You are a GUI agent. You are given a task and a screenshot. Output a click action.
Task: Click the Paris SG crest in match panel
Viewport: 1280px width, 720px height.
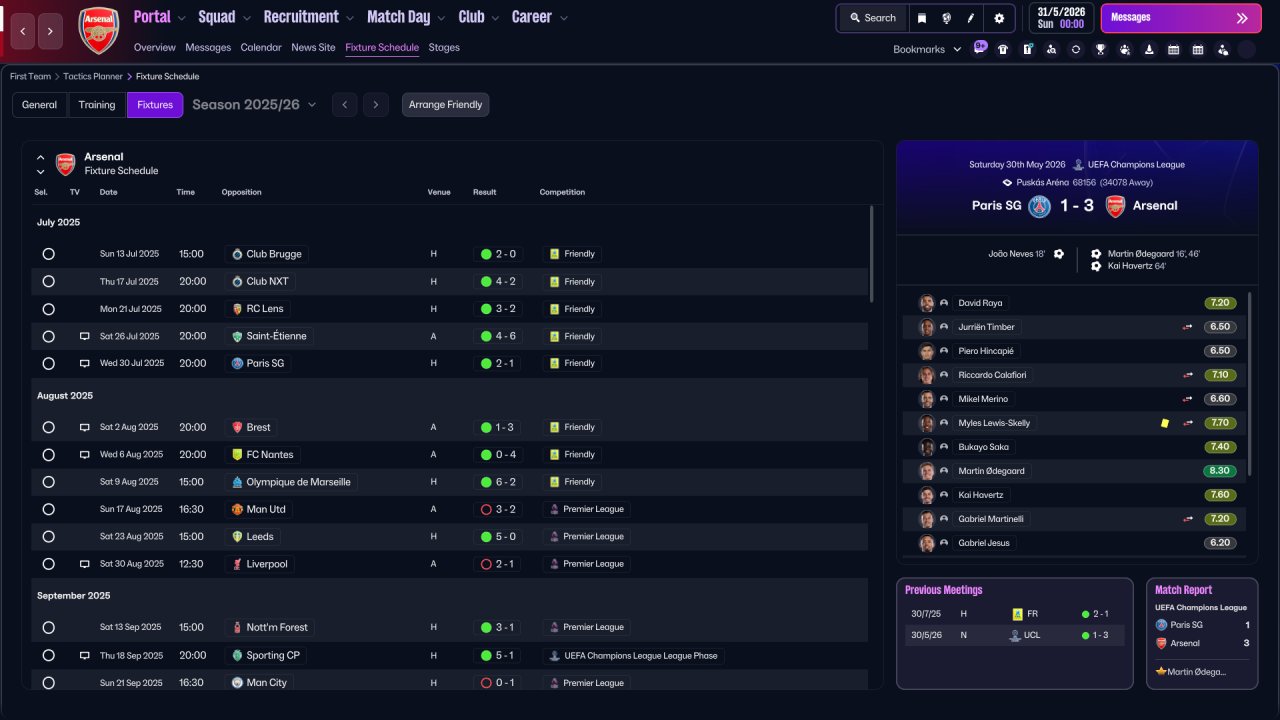[1041, 206]
